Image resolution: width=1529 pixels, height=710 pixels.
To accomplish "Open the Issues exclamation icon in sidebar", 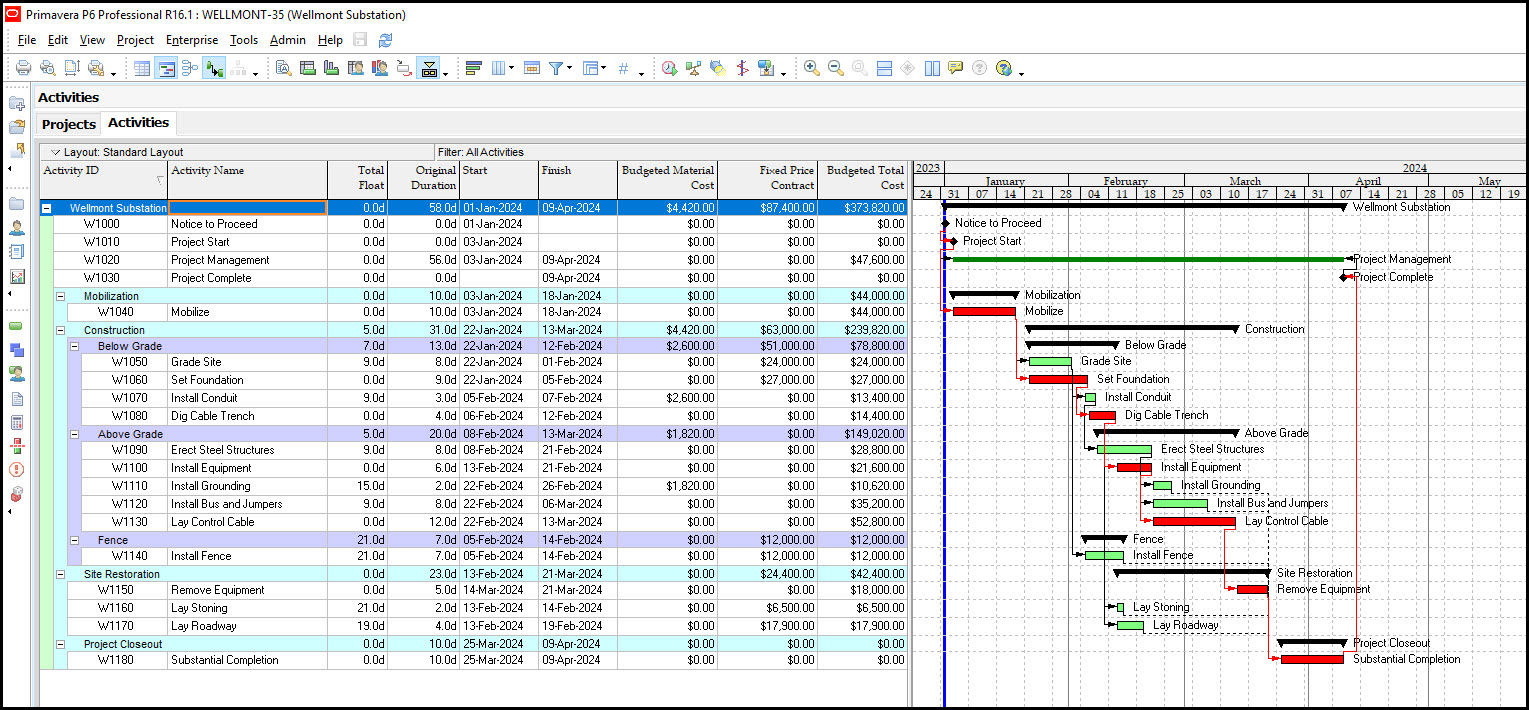I will 16,470.
